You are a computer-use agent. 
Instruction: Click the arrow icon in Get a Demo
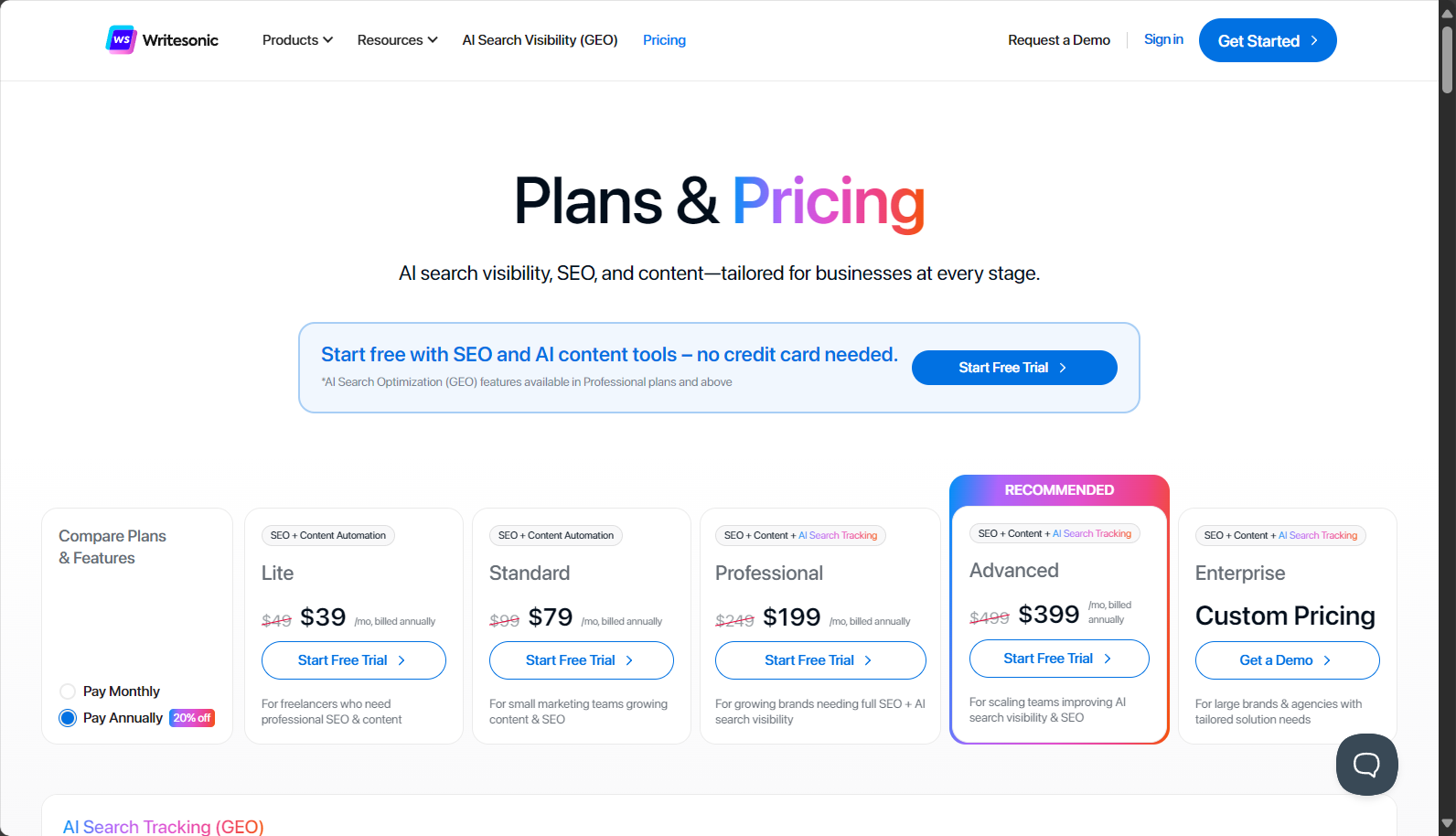coord(1327,660)
